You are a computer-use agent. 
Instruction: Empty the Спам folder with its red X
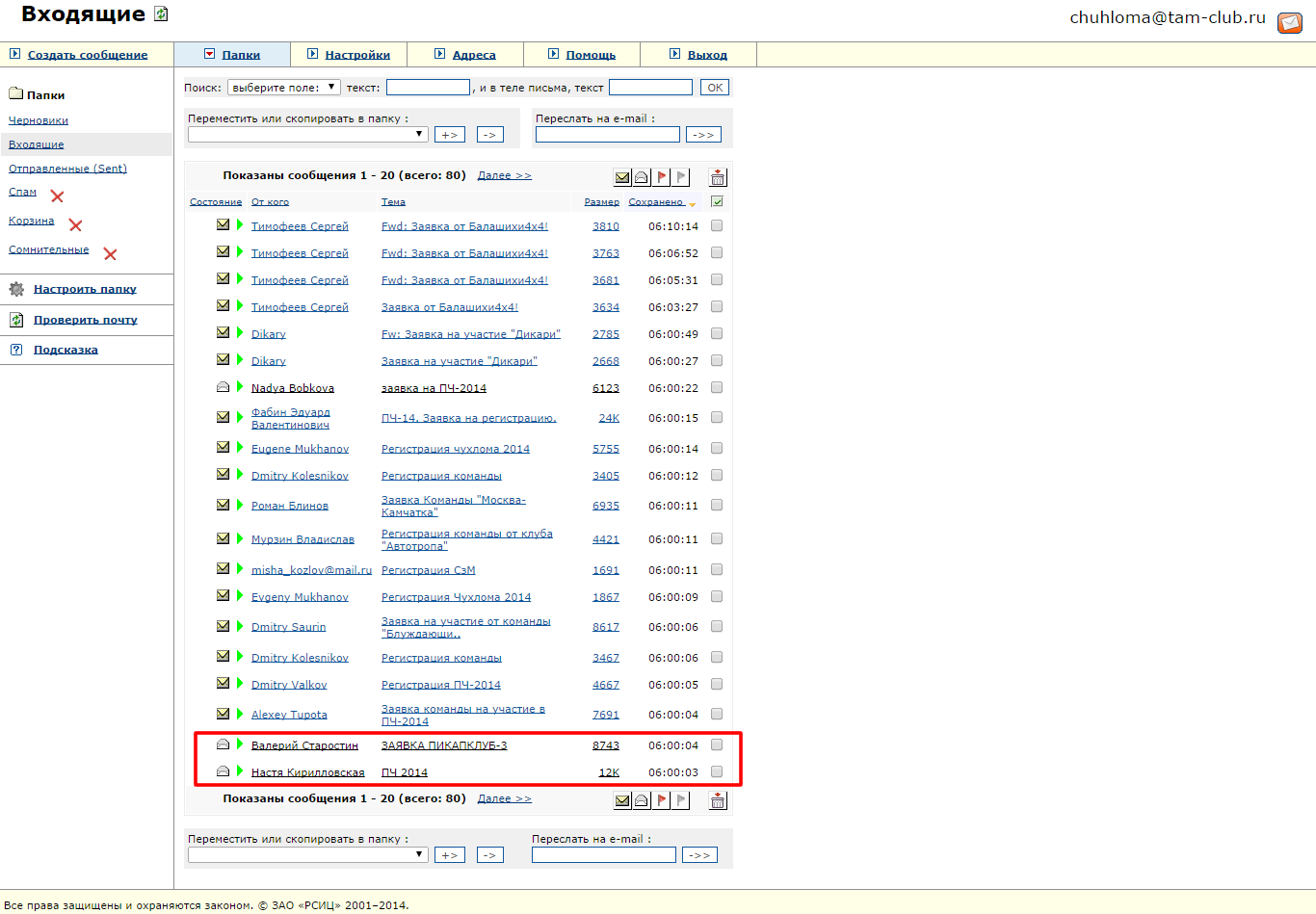57,196
